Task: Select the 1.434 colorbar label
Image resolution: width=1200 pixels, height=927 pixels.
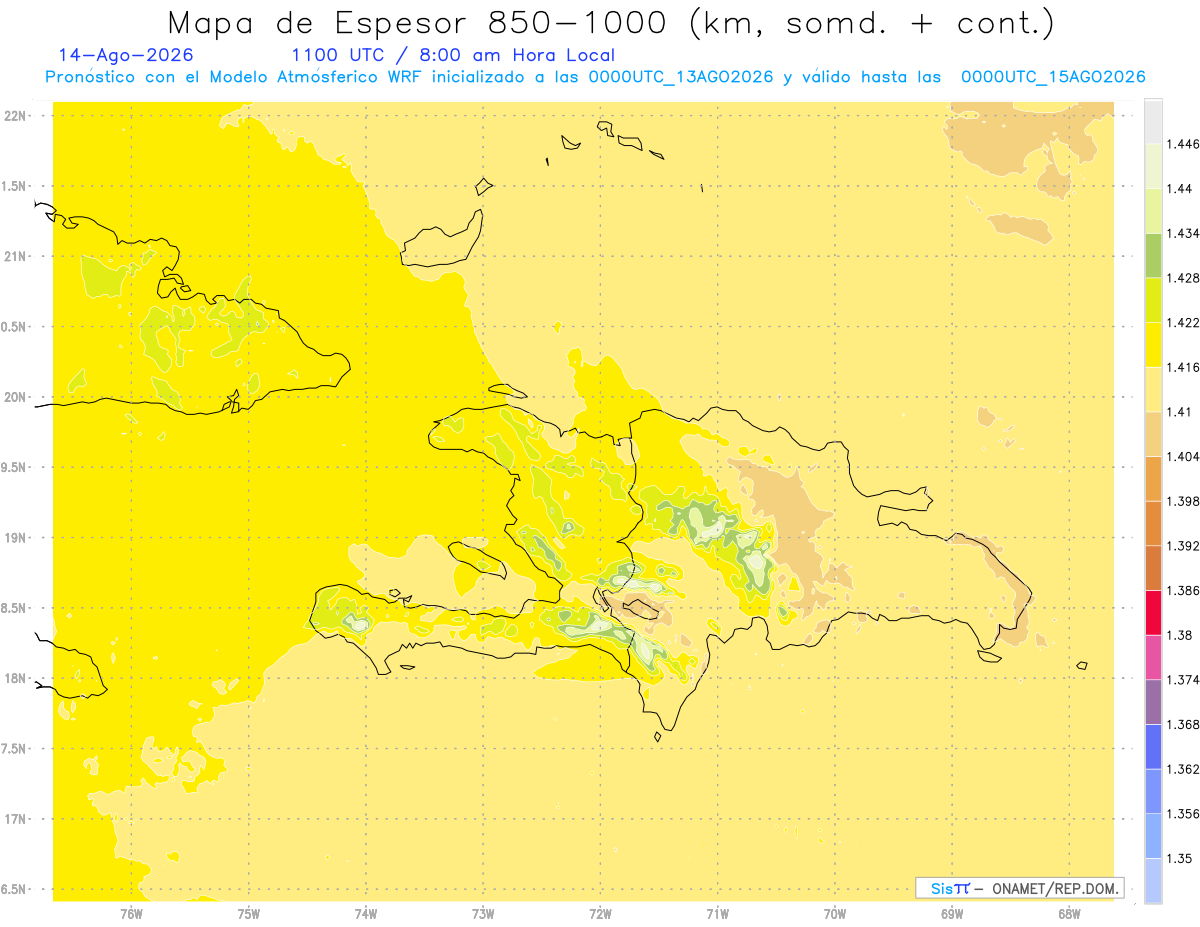Action: 1185,233
